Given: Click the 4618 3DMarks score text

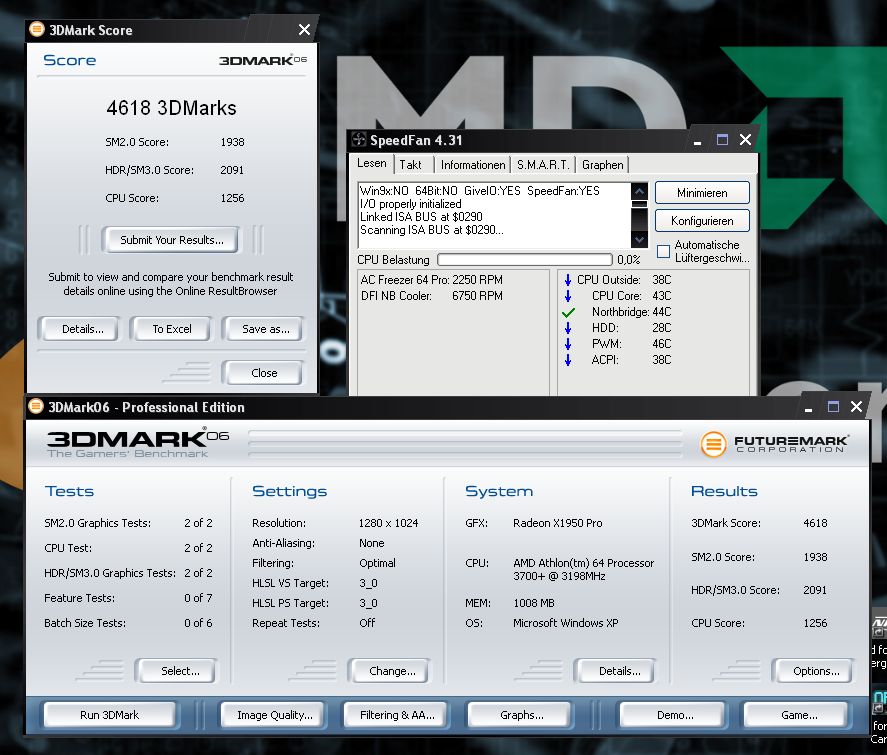Looking at the screenshot, I should click(x=171, y=108).
